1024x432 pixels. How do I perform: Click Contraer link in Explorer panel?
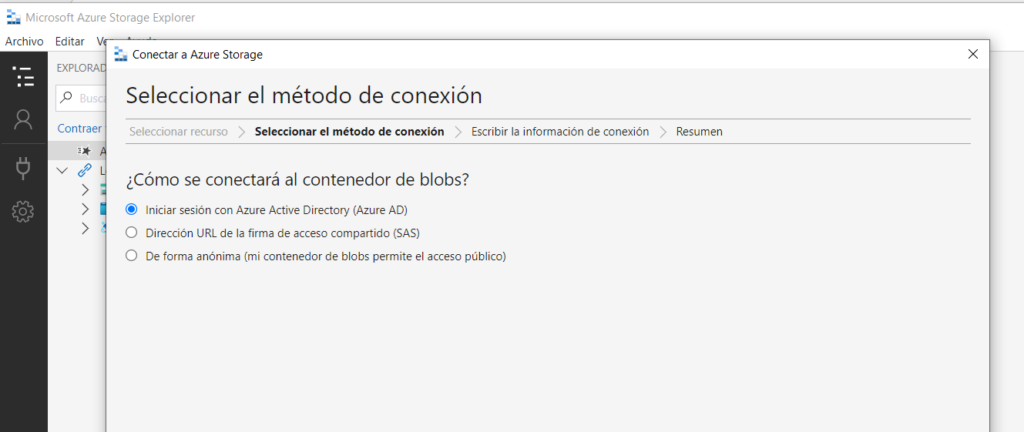point(80,129)
